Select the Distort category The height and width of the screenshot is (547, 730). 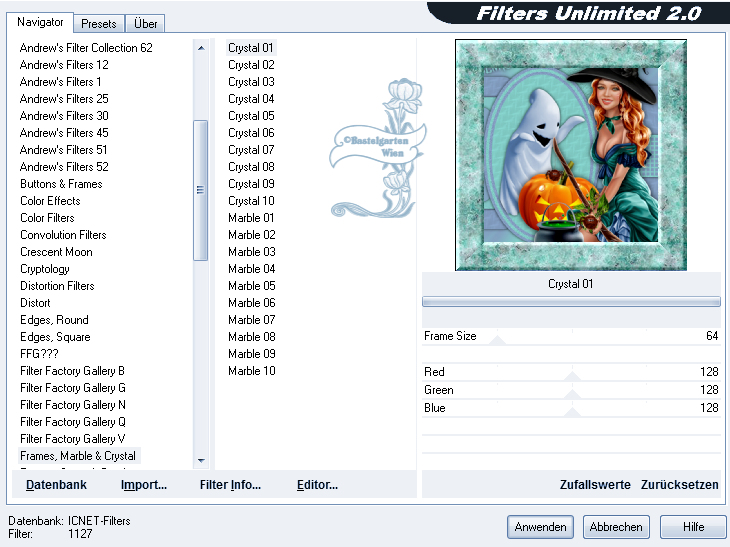(35, 303)
